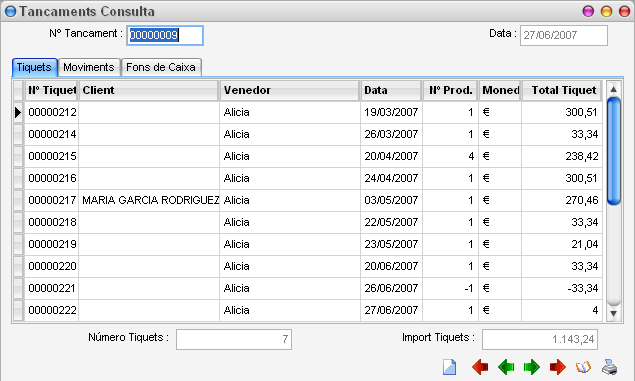
Task: Go to first record with red left arrow
Action: pyautogui.click(x=480, y=367)
